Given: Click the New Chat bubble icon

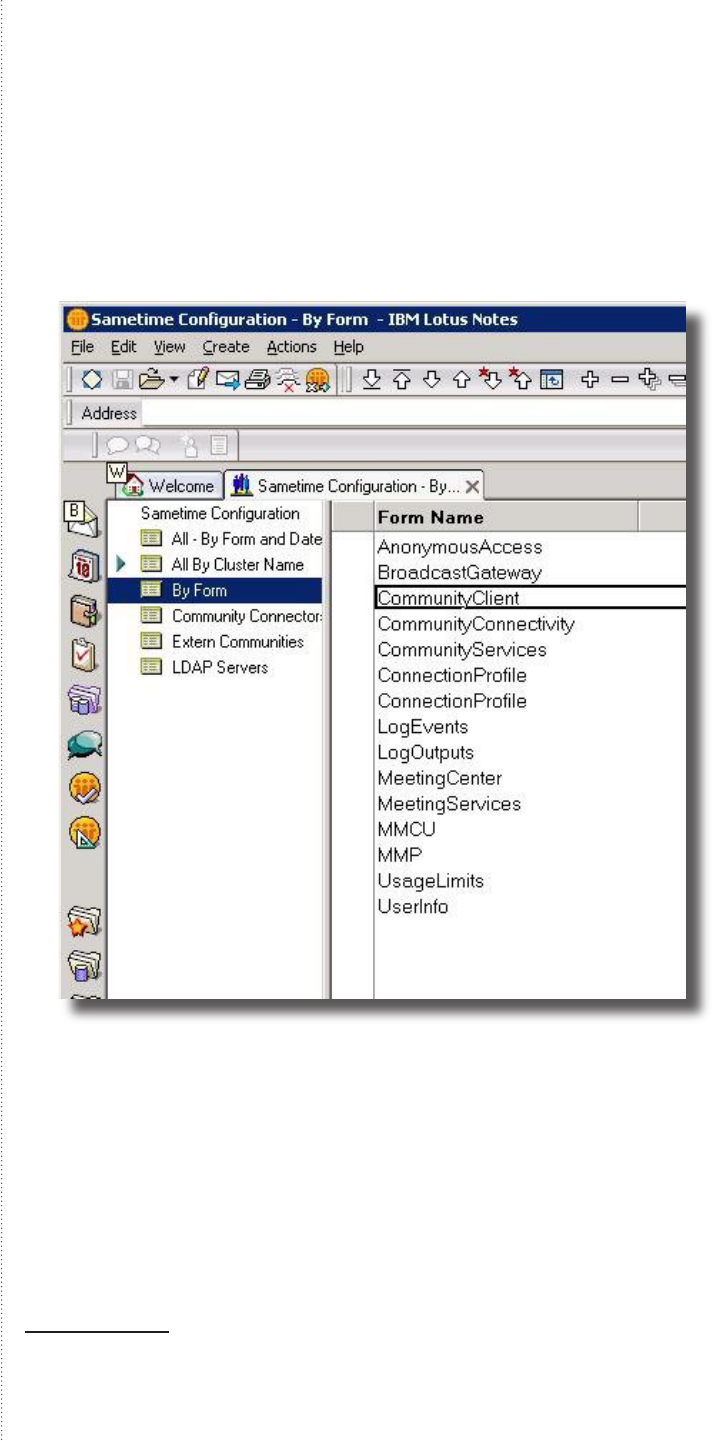Looking at the screenshot, I should [119, 444].
